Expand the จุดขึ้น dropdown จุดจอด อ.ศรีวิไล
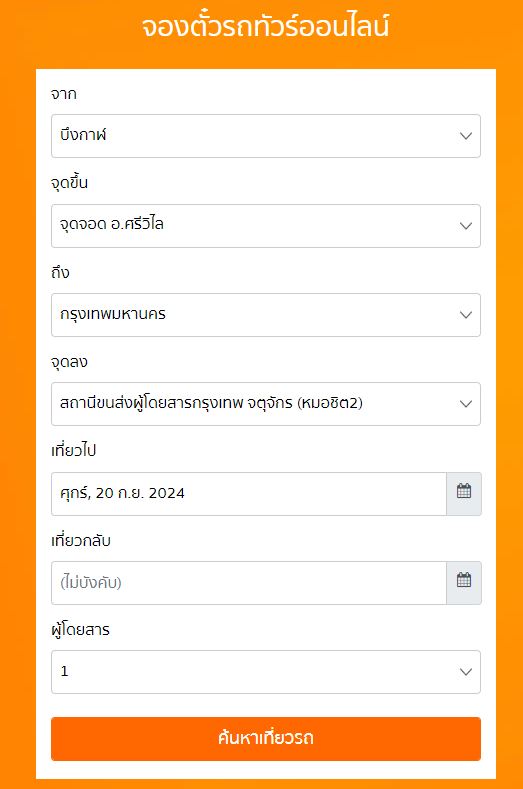The width and height of the screenshot is (523, 789). pos(266,225)
